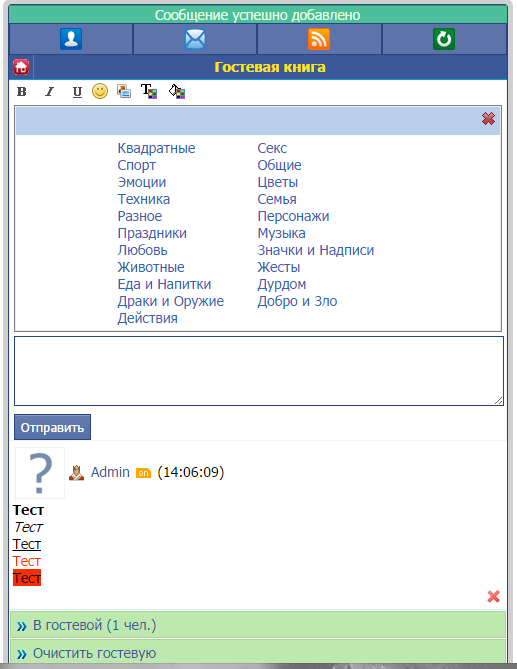Image resolution: width=517 pixels, height=669 pixels.
Task: Open the smiley emoticon picker
Action: click(100, 91)
